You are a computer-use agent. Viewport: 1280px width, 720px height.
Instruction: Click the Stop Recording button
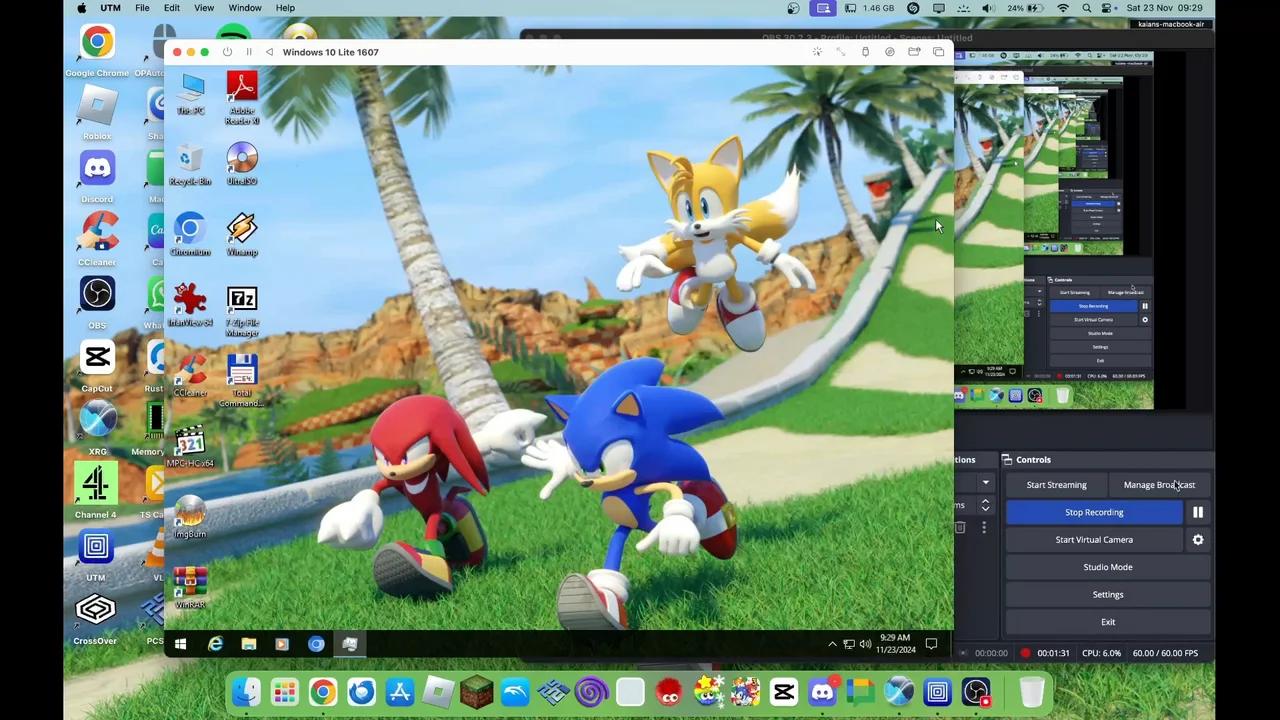(1093, 512)
